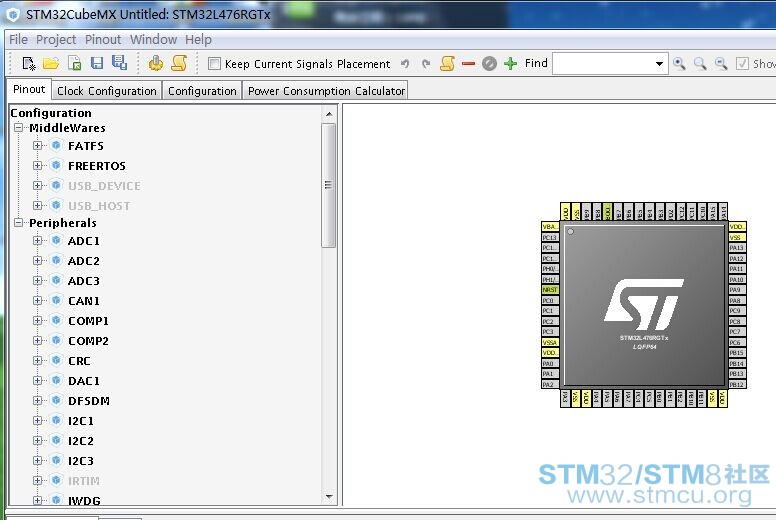776x520 pixels.
Task: Expand the CAN1 peripheral node
Action: tap(37, 300)
